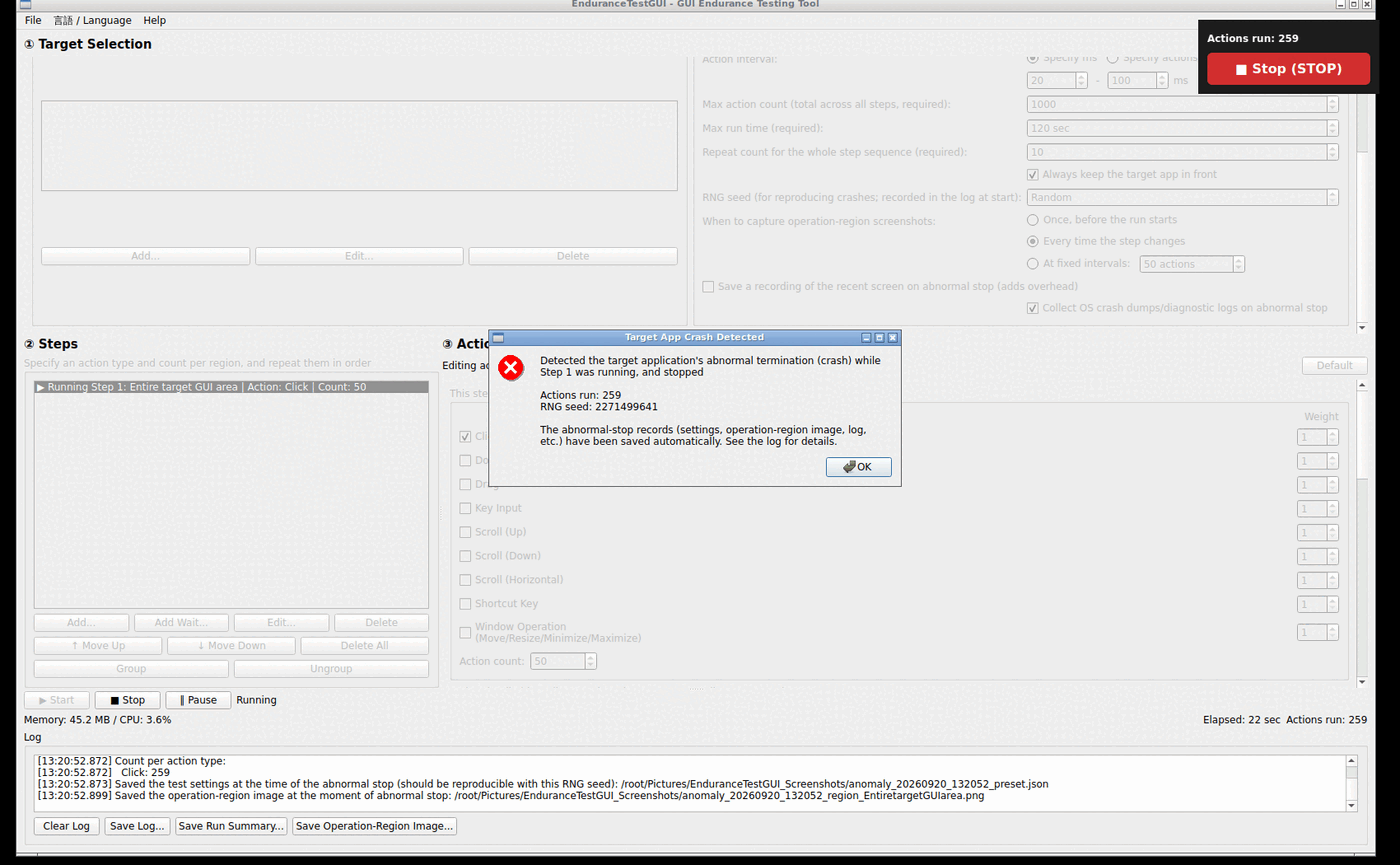Pause the running test
Image resolution: width=1400 pixels, height=865 pixels.
[198, 700]
